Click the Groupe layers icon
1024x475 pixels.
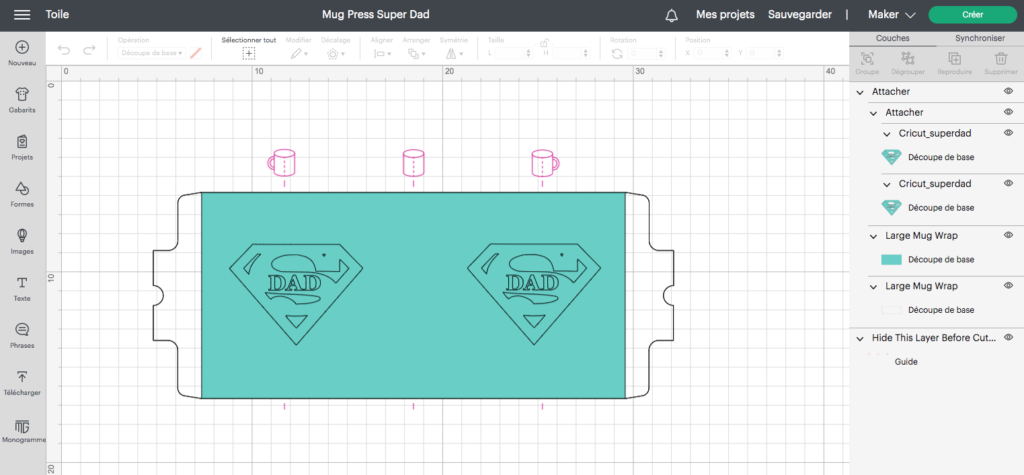(867, 59)
